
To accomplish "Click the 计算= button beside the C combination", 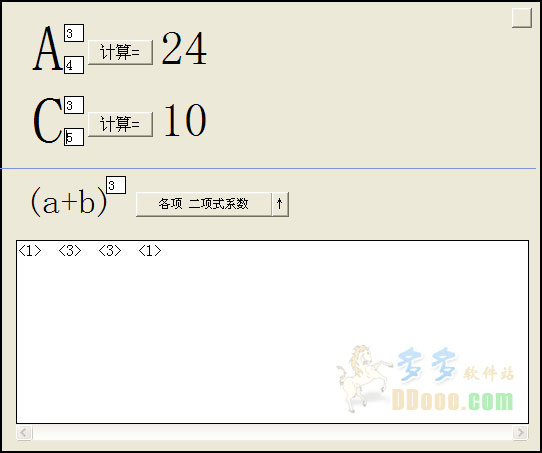I will [x=120, y=124].
